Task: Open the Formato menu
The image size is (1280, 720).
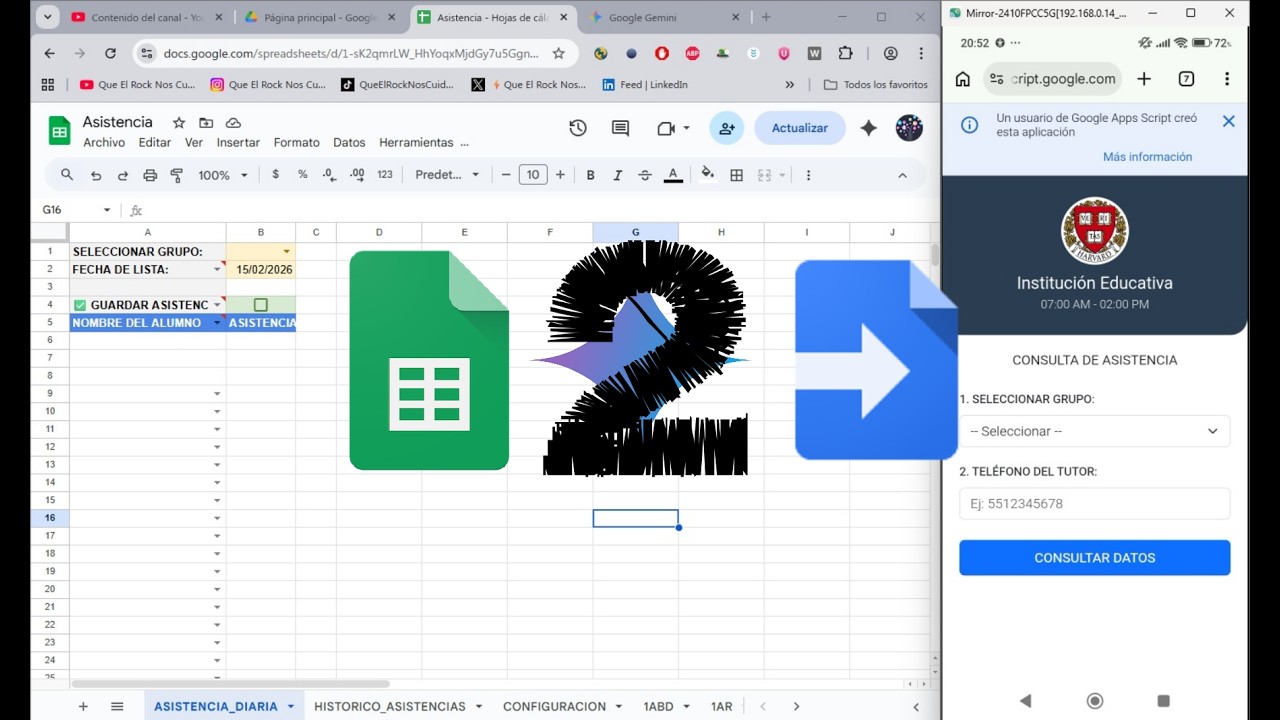Action: click(x=297, y=143)
